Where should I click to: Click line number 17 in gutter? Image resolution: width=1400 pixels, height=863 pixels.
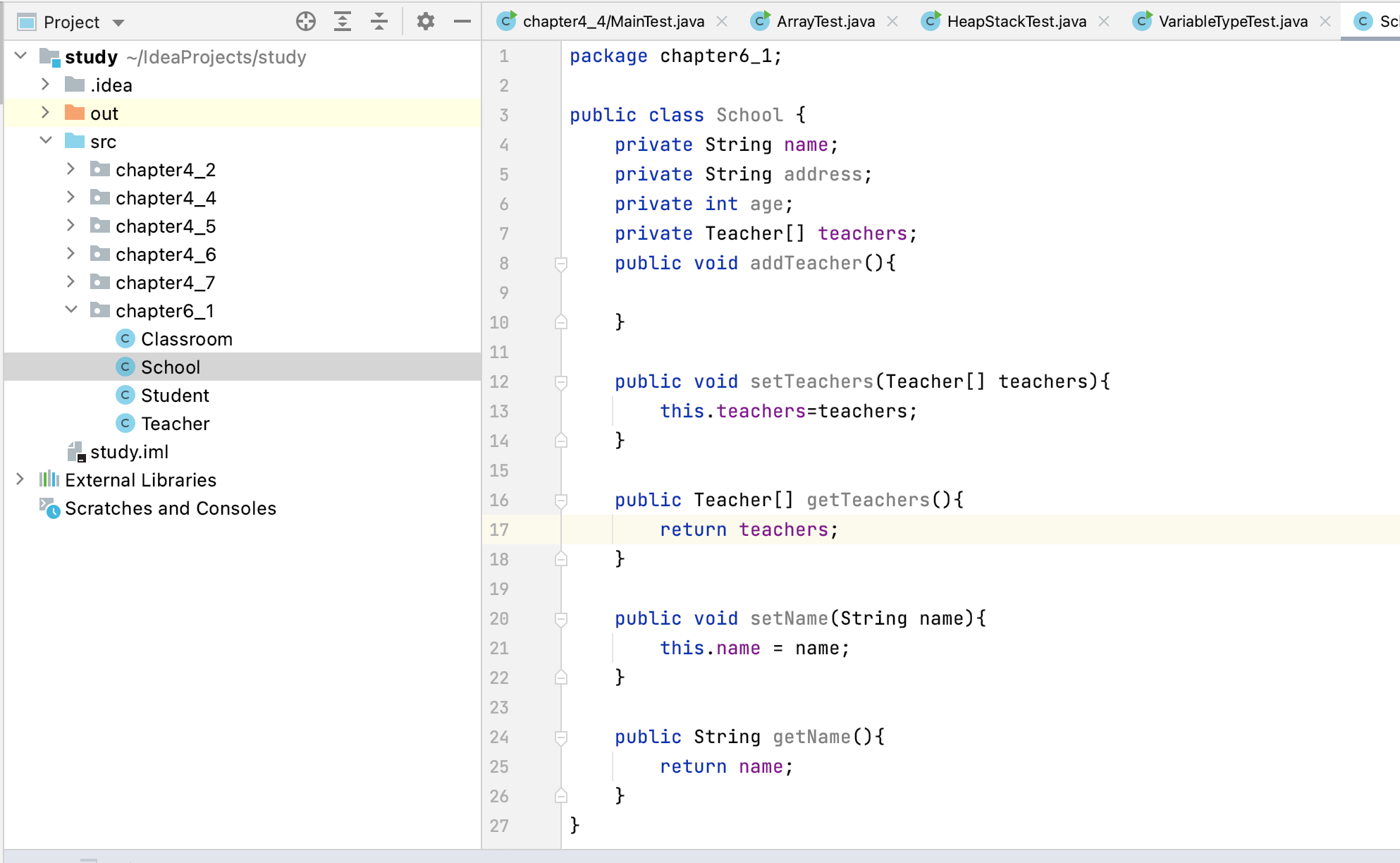coord(499,530)
